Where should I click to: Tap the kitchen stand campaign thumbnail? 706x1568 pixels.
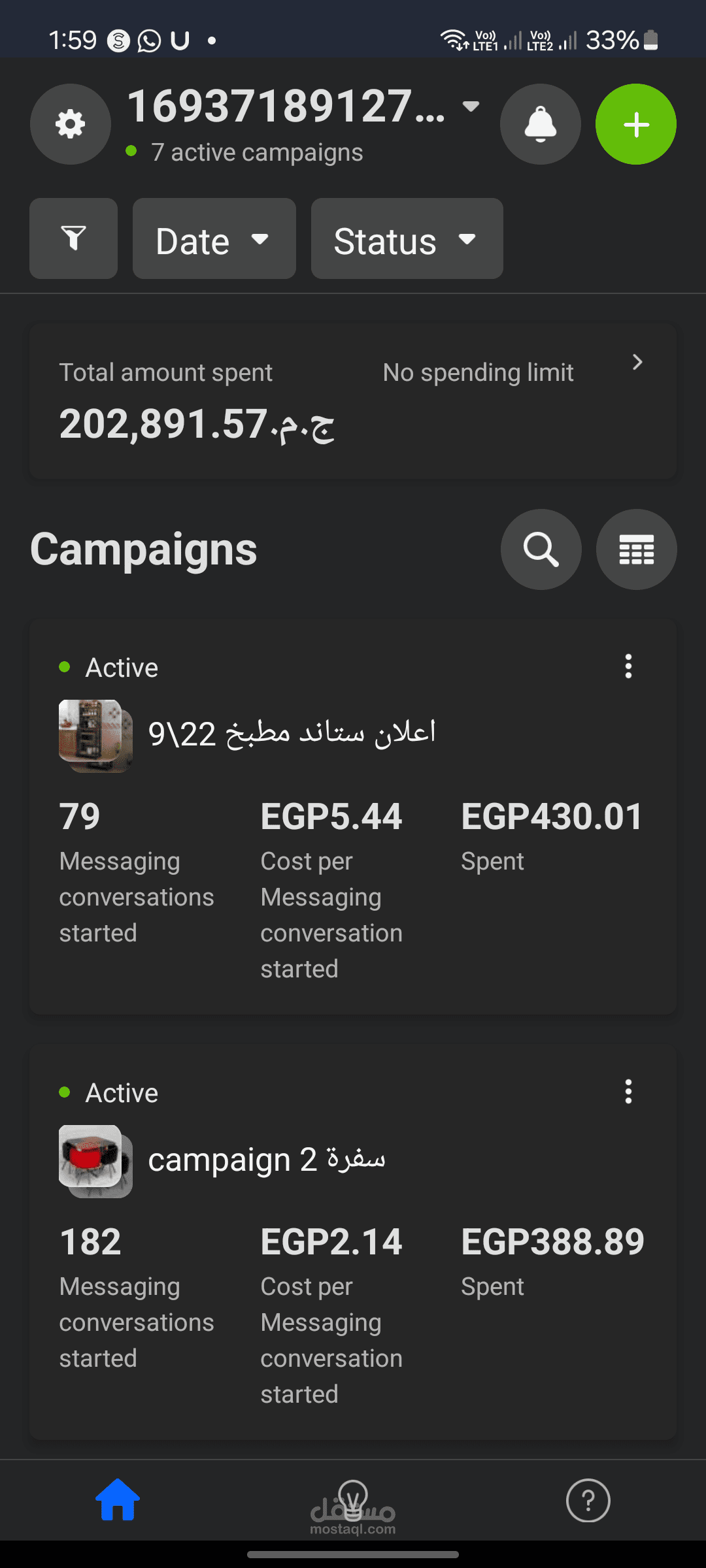click(x=95, y=736)
